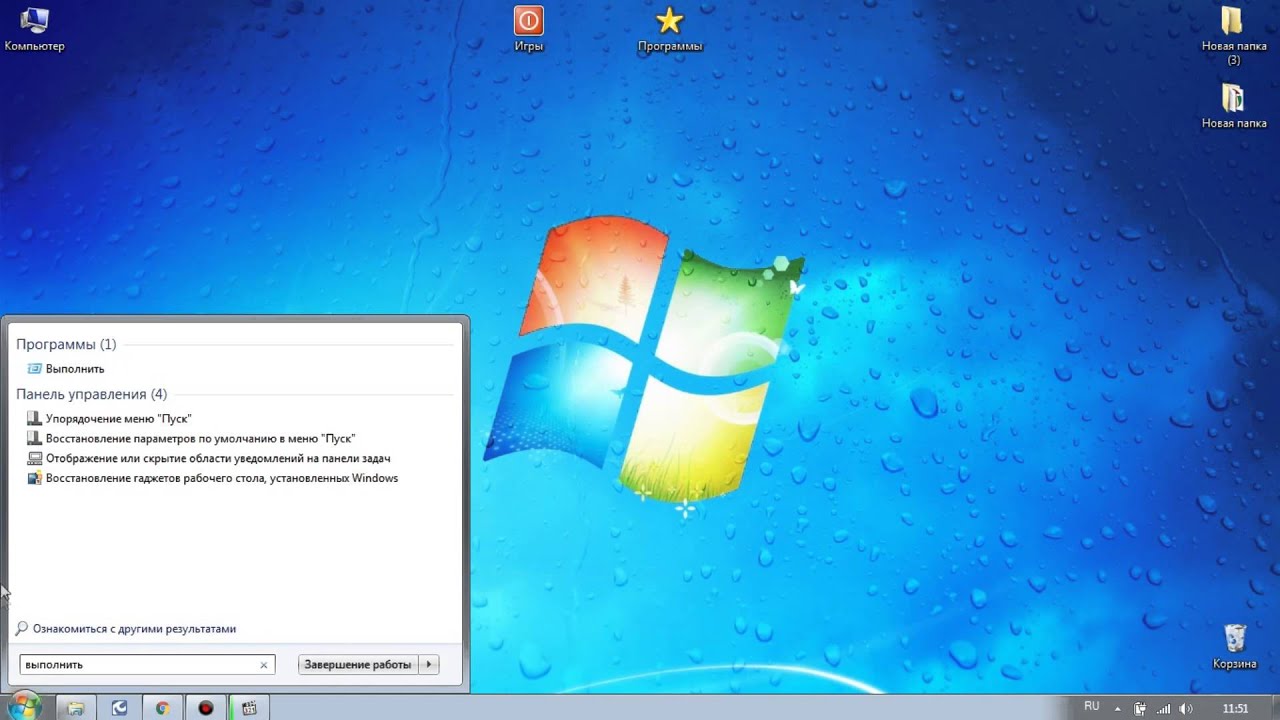Open Media Player Classic taskbar icon
Image resolution: width=1280 pixels, height=720 pixels.
(x=249, y=707)
